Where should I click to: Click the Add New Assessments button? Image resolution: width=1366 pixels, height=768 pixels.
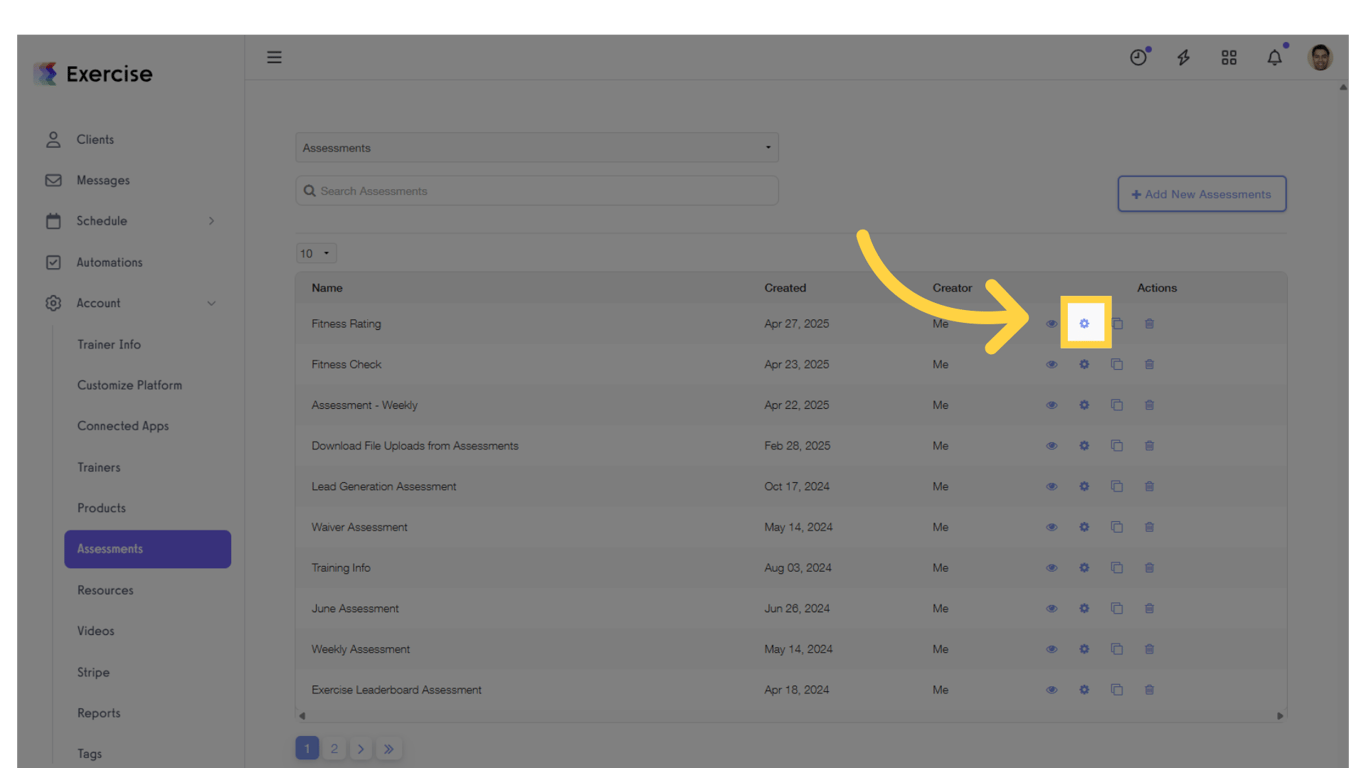[1201, 193]
